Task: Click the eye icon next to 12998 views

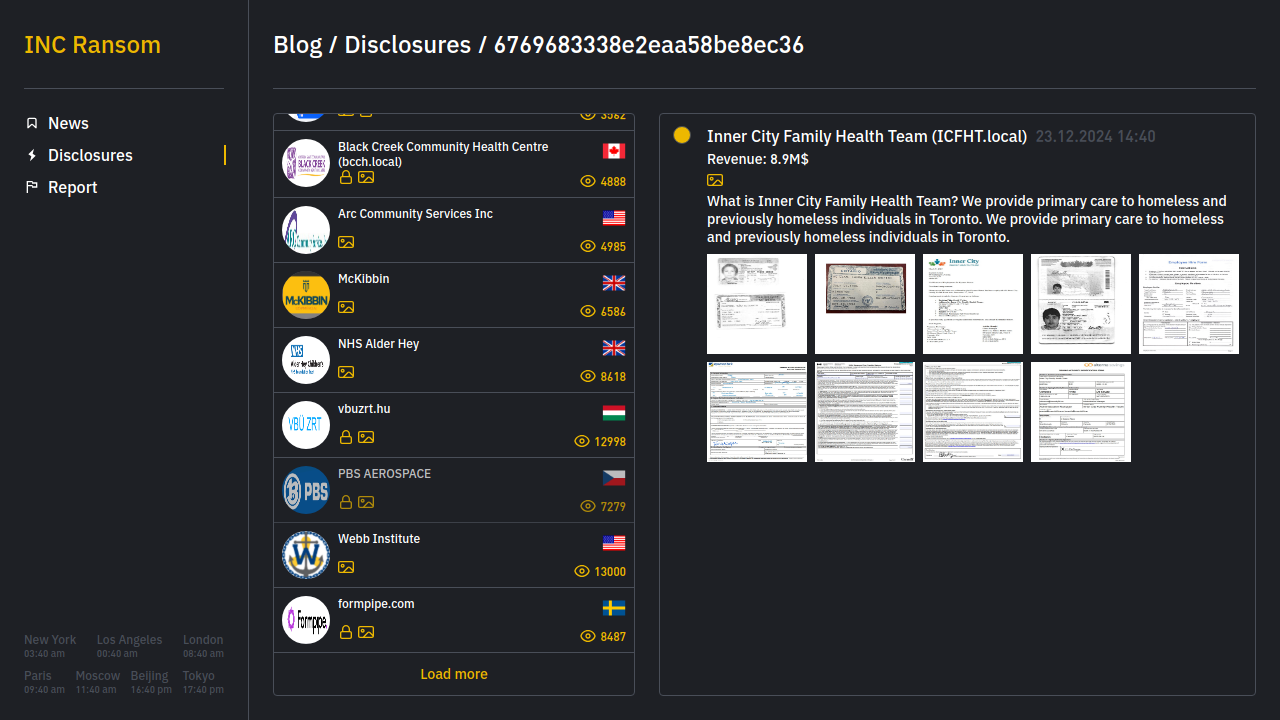Action: 582,441
